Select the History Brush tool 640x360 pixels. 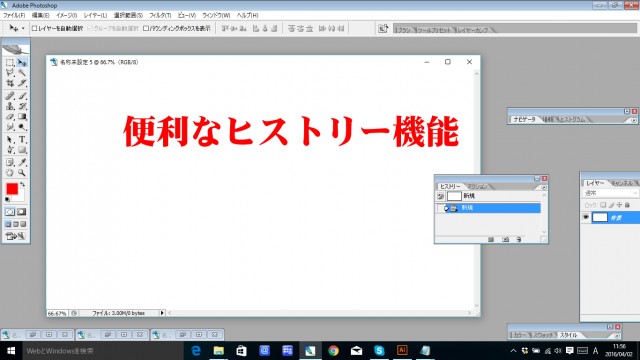(22, 107)
